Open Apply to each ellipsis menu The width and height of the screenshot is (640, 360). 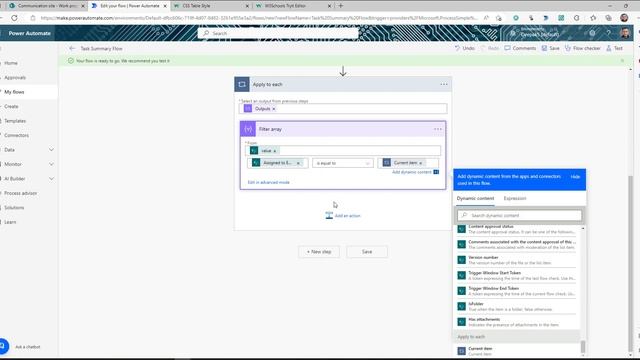(x=444, y=84)
